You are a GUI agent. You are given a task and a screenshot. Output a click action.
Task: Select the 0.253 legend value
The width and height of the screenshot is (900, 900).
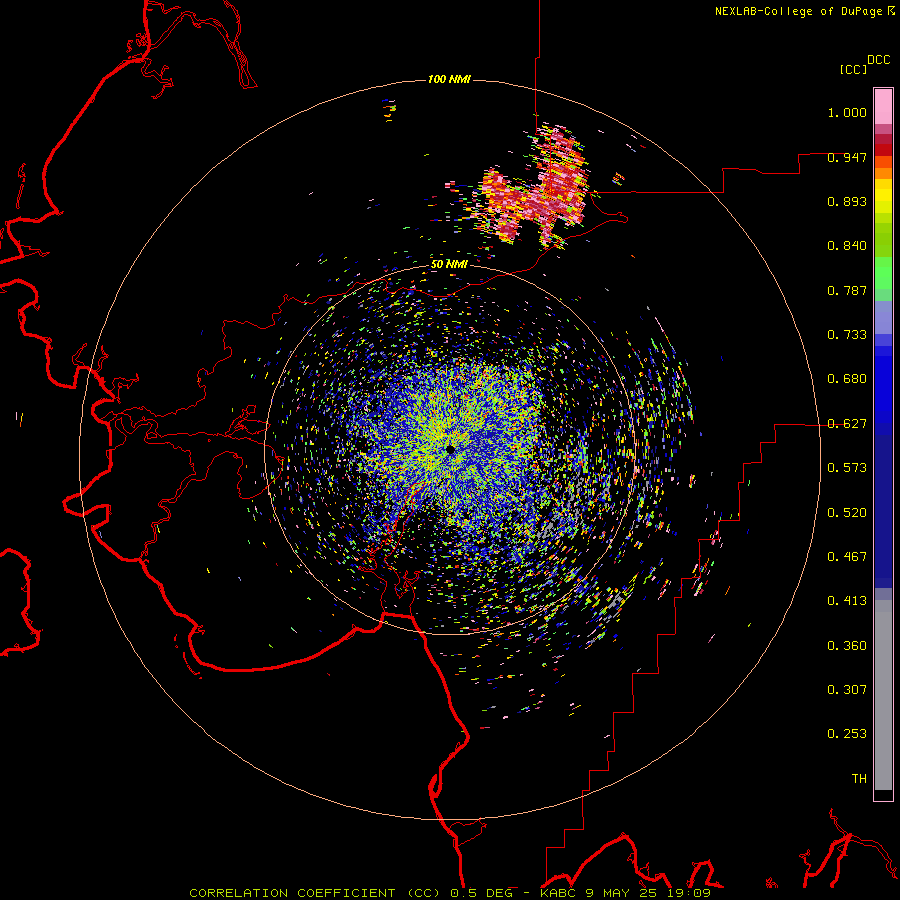click(x=847, y=734)
